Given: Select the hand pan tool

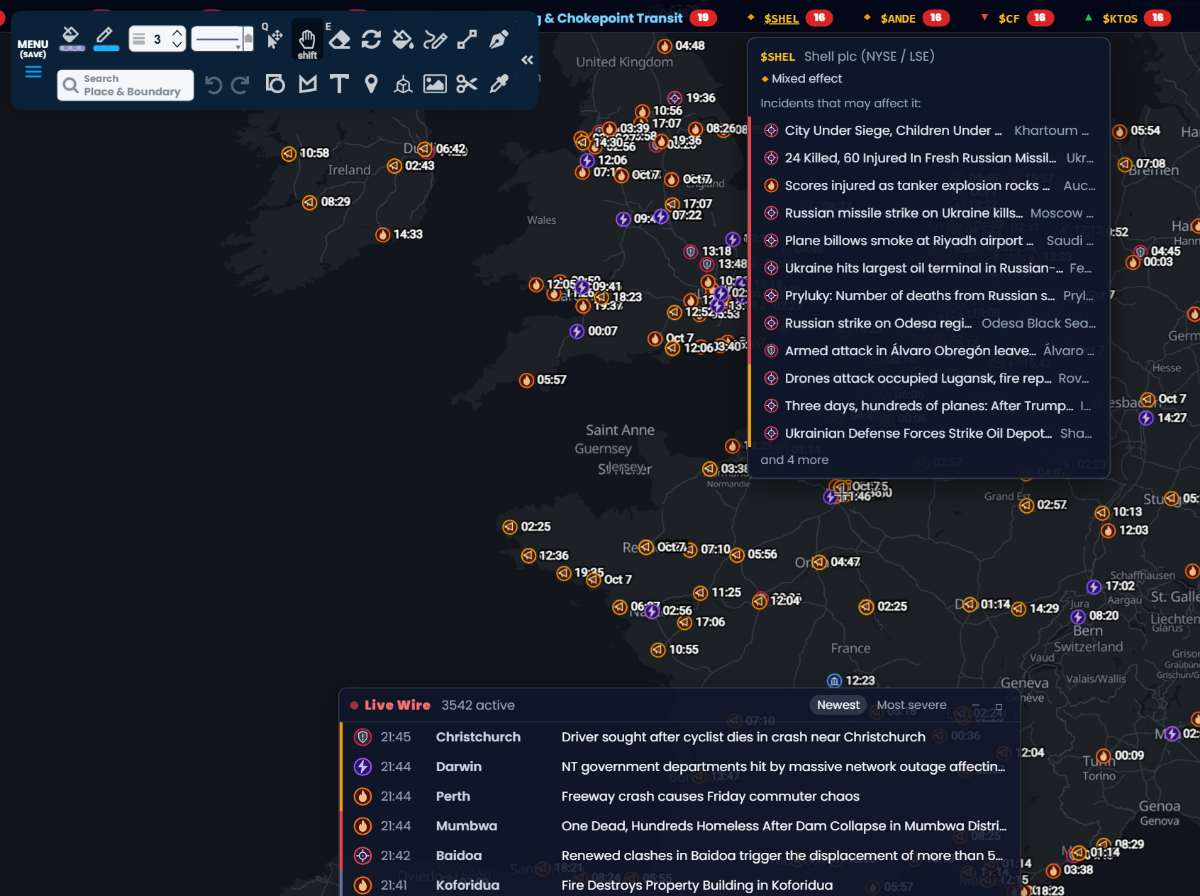Looking at the screenshot, I should pos(307,40).
